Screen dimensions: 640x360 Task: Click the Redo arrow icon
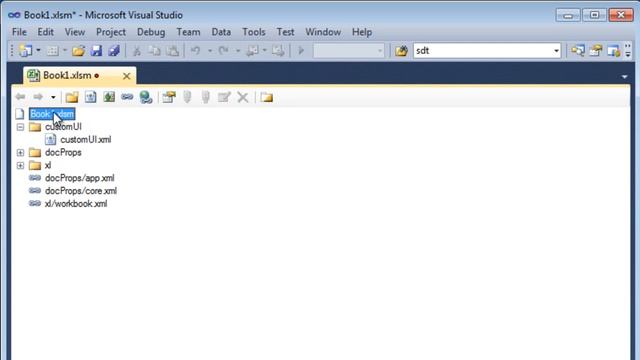(223, 51)
